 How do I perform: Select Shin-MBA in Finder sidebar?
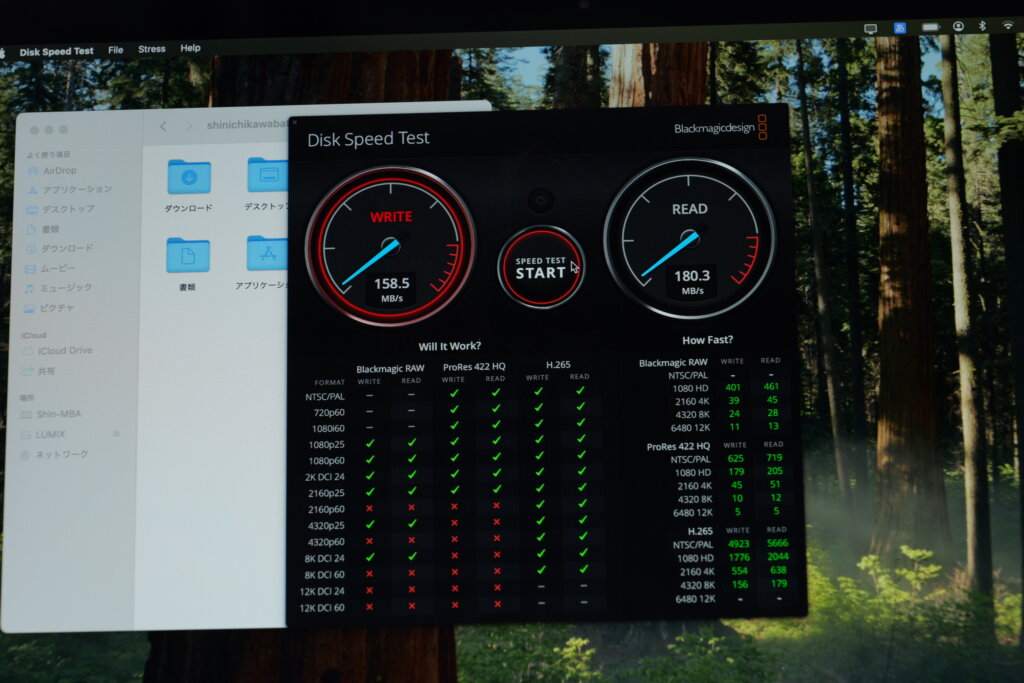pyautogui.click(x=51, y=414)
